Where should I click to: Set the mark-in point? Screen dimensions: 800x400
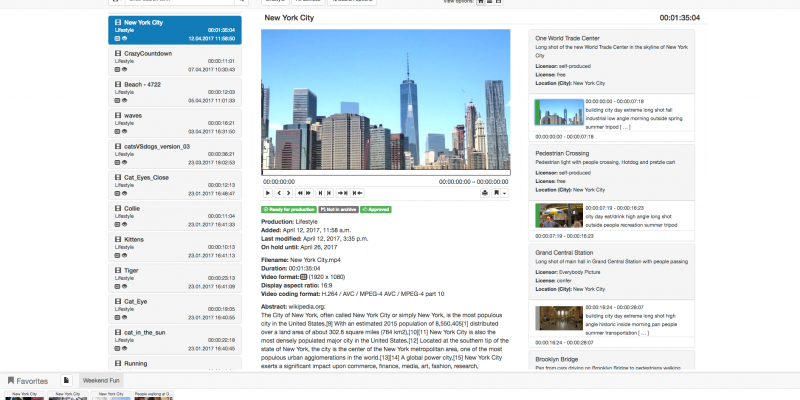point(320,193)
